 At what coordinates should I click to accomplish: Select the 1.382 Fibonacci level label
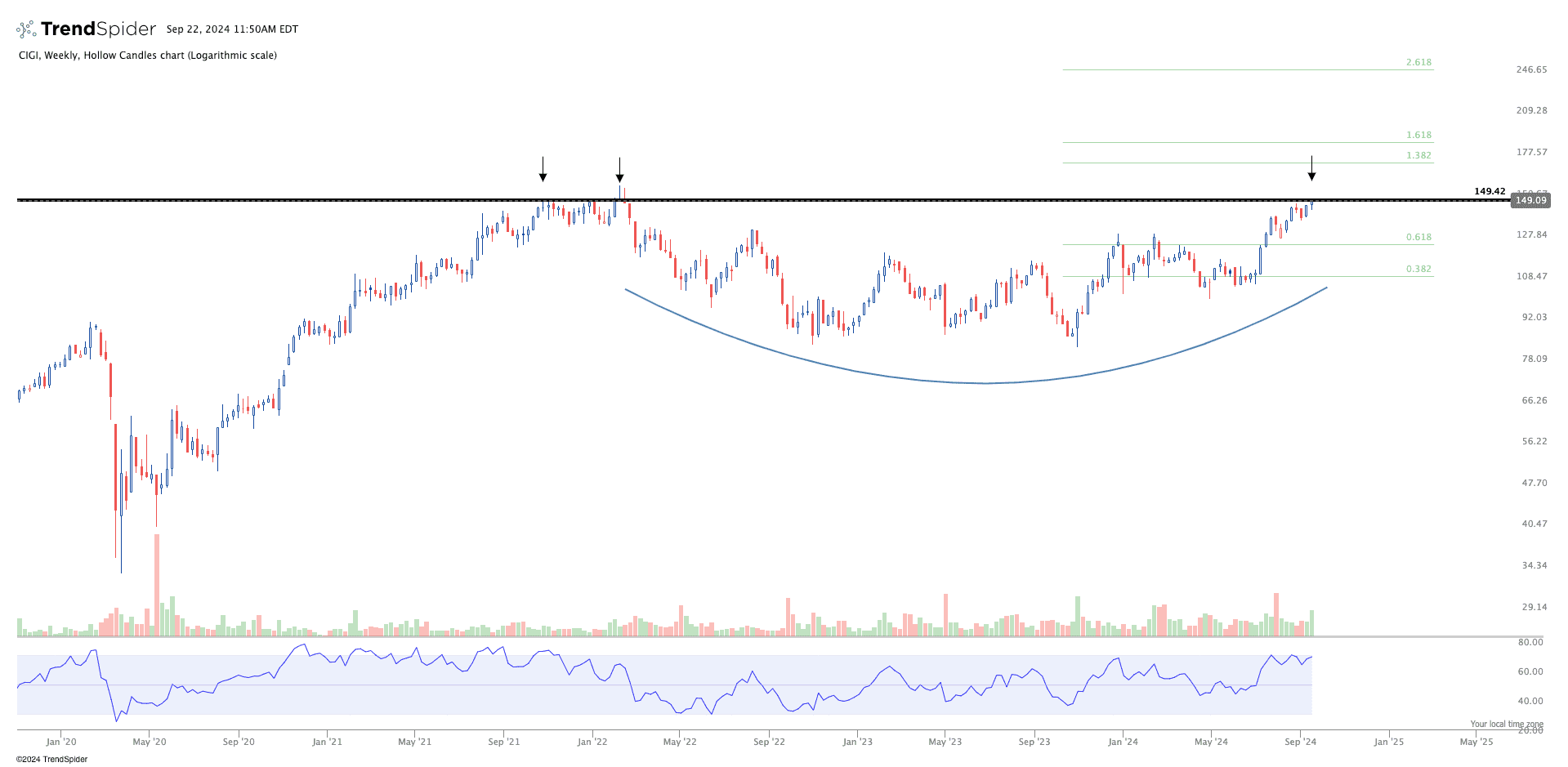tap(1418, 155)
